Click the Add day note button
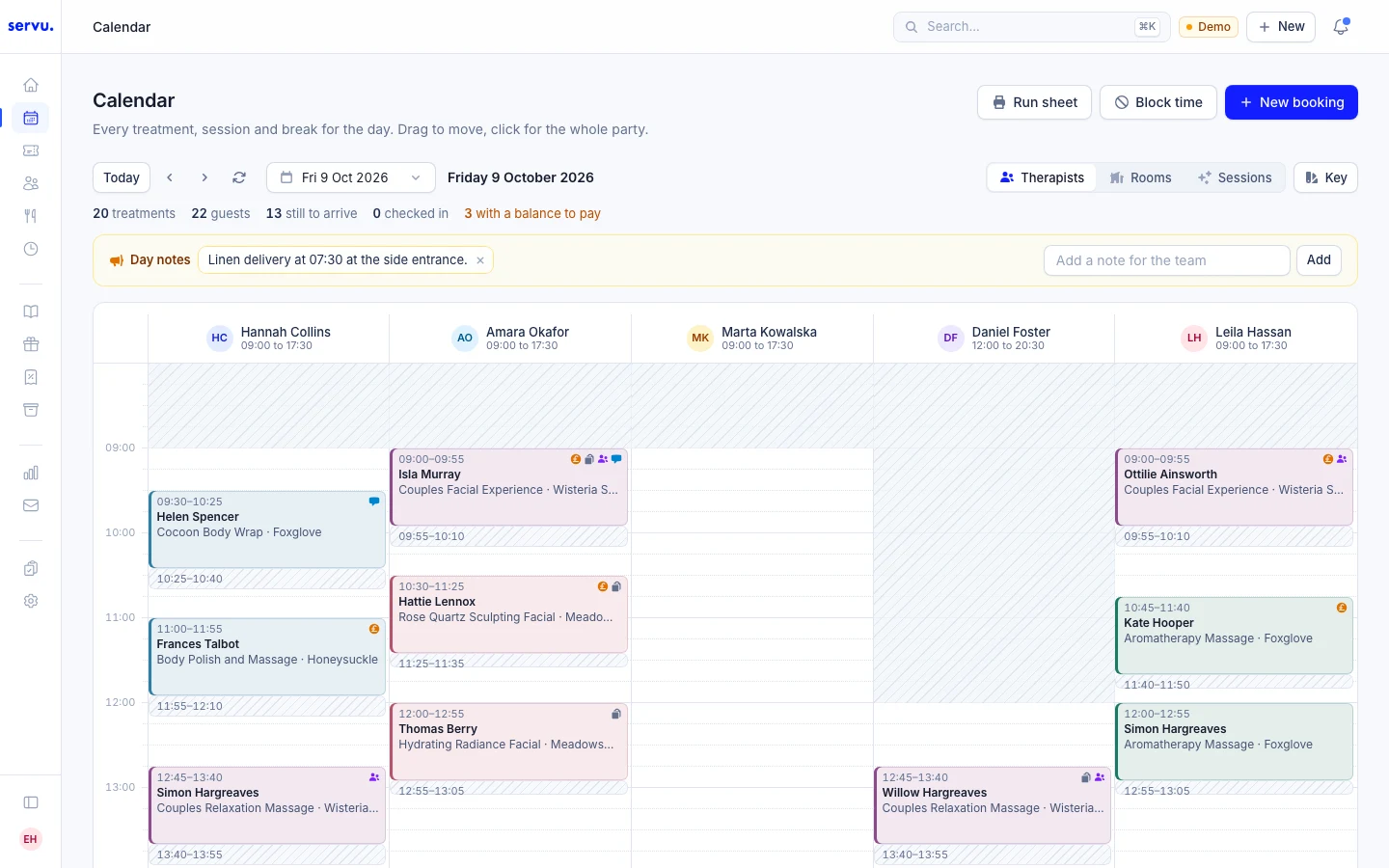The width and height of the screenshot is (1389, 868). [x=1319, y=260]
